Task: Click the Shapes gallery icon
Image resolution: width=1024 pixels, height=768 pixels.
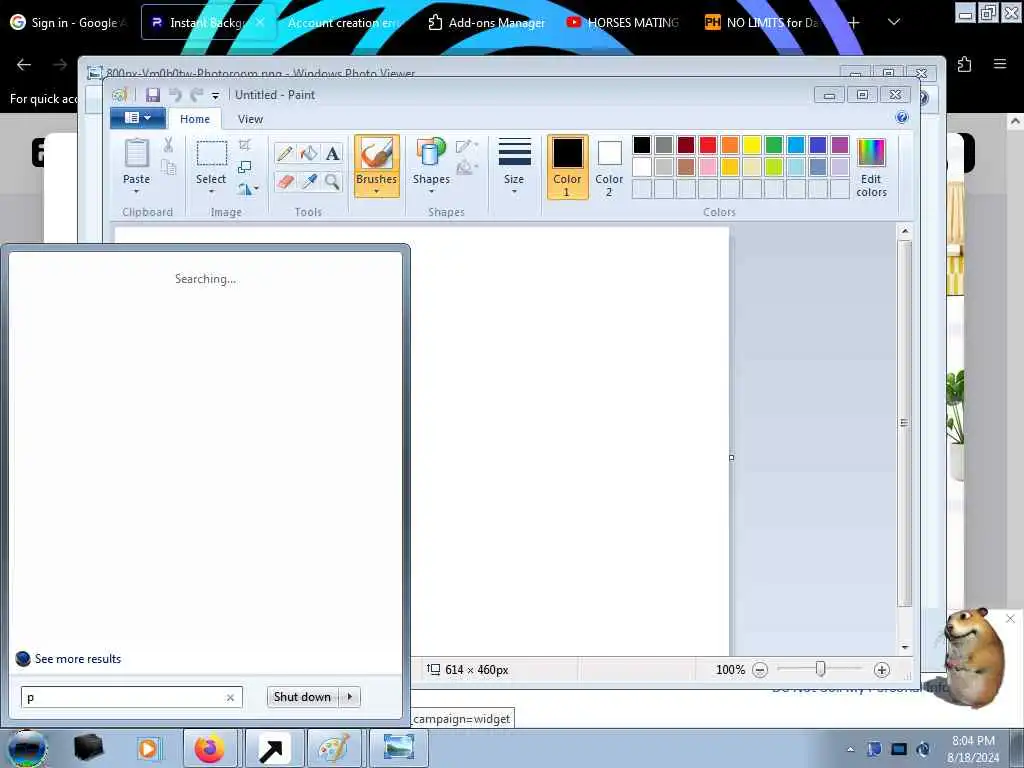Action: point(431,153)
